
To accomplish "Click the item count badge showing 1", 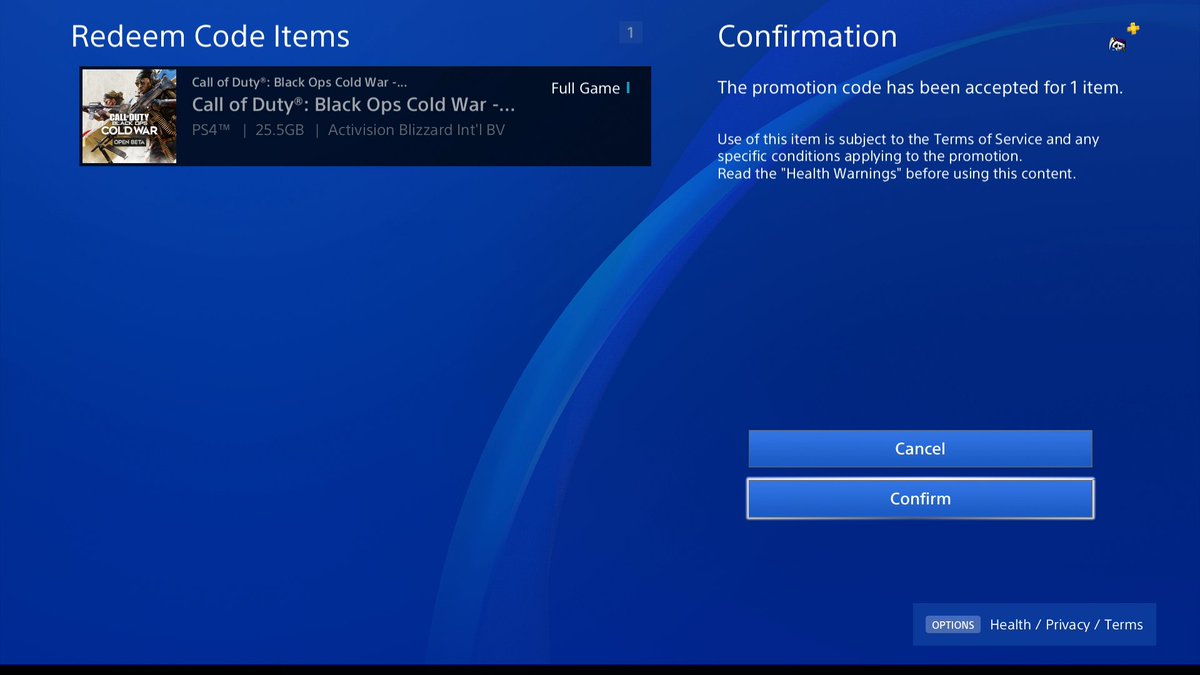I will point(630,34).
